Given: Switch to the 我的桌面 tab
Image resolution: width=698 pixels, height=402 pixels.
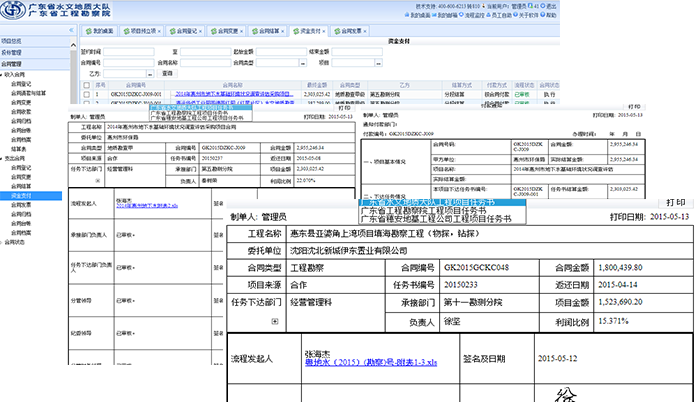Looking at the screenshot, I should tap(100, 31).
